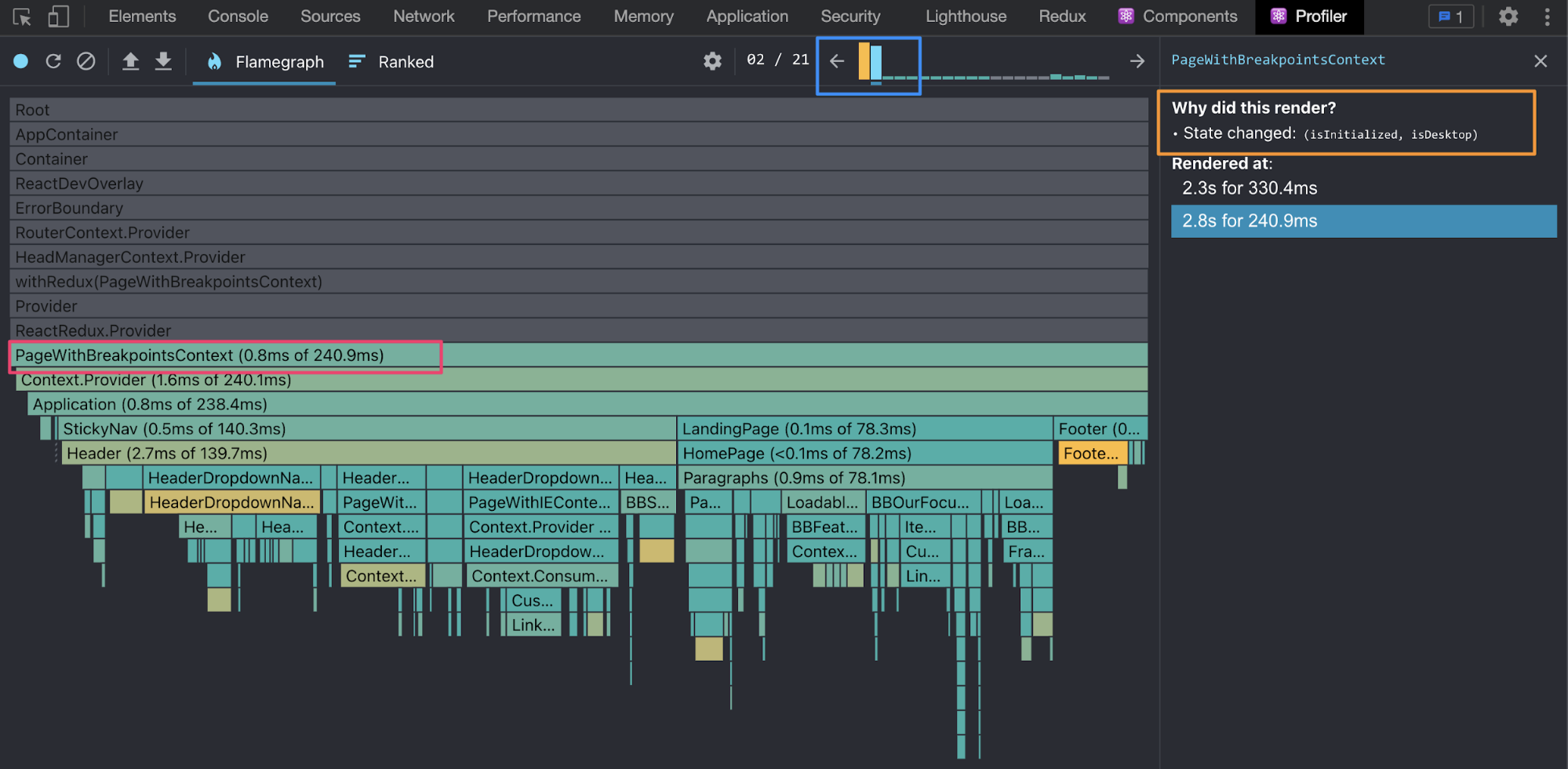Toggle the device toolbar icon
The width and height of the screenshot is (1568, 769).
(x=58, y=16)
